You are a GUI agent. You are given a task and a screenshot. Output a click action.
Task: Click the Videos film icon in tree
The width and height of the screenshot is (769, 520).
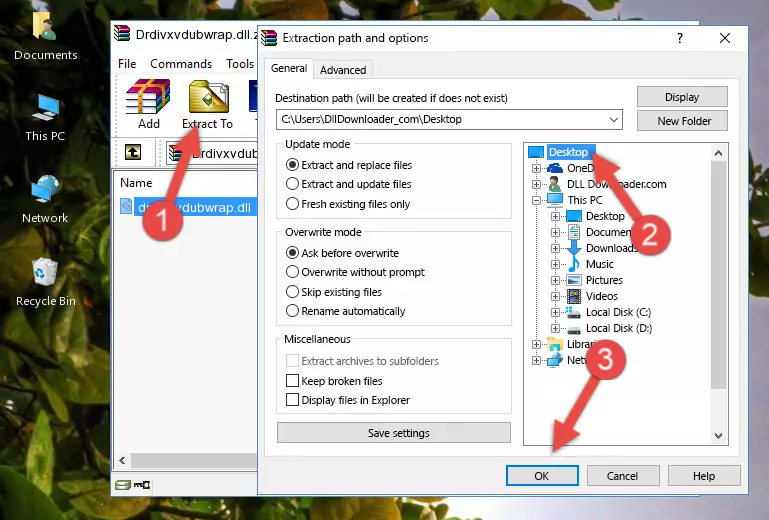point(574,296)
